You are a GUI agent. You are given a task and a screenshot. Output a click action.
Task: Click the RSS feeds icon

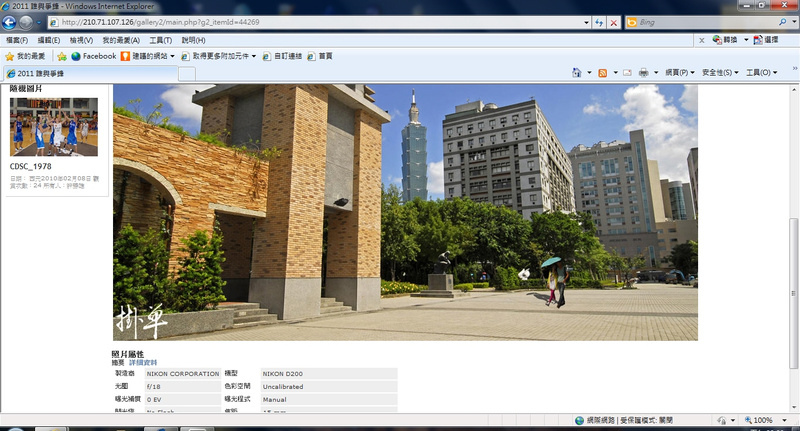603,72
